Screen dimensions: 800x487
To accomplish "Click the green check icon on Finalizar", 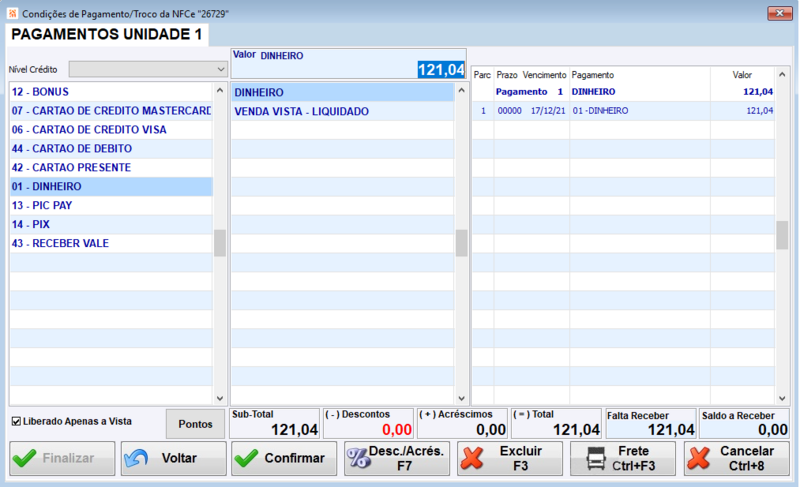I will coord(24,458).
